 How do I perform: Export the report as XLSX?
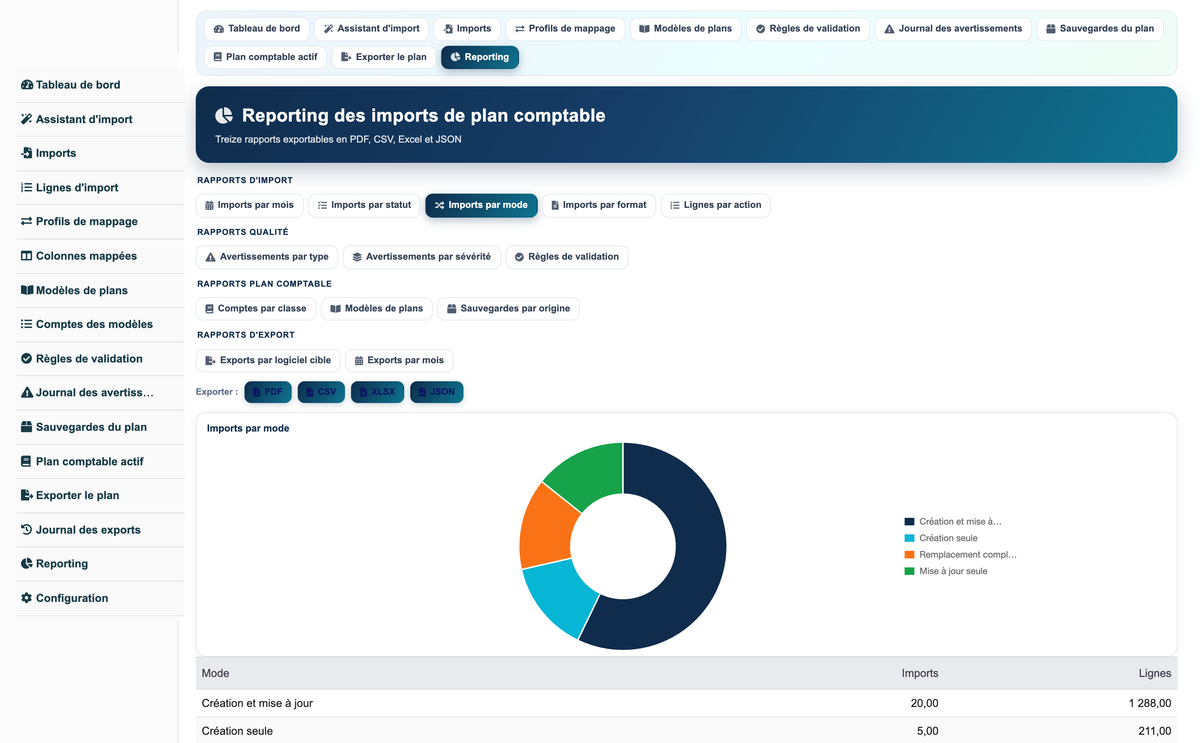[377, 392]
